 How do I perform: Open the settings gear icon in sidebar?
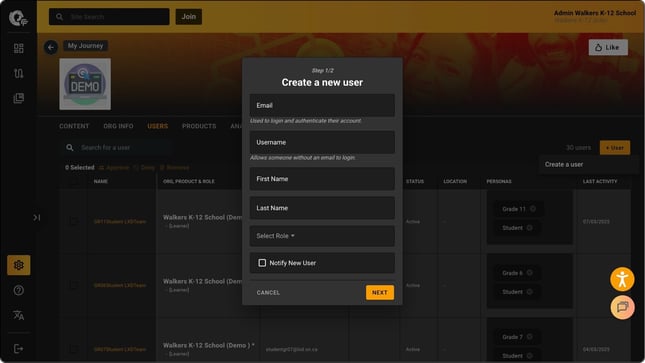pyautogui.click(x=19, y=265)
